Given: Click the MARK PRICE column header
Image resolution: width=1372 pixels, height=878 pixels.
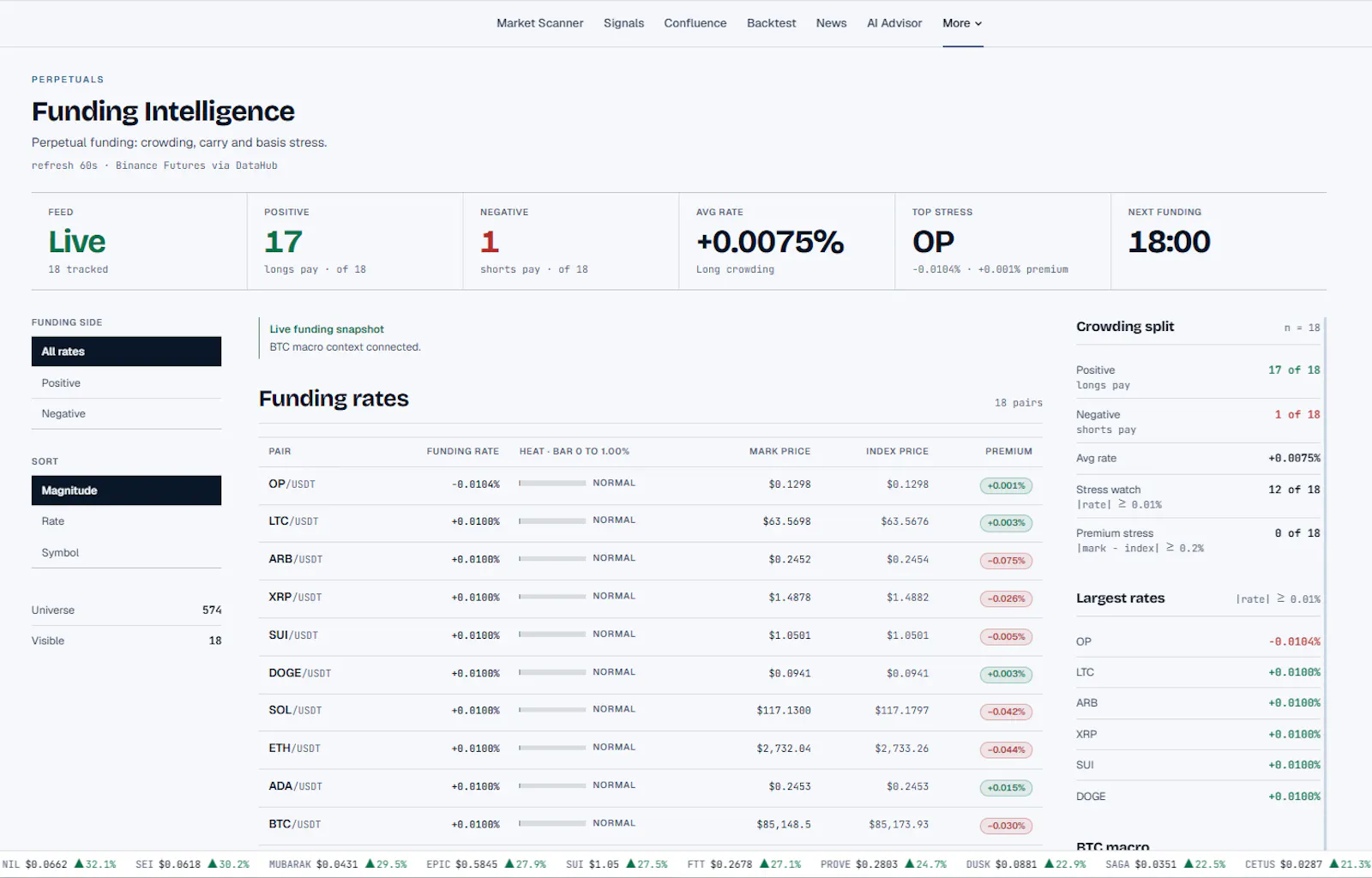Looking at the screenshot, I should click(x=779, y=451).
